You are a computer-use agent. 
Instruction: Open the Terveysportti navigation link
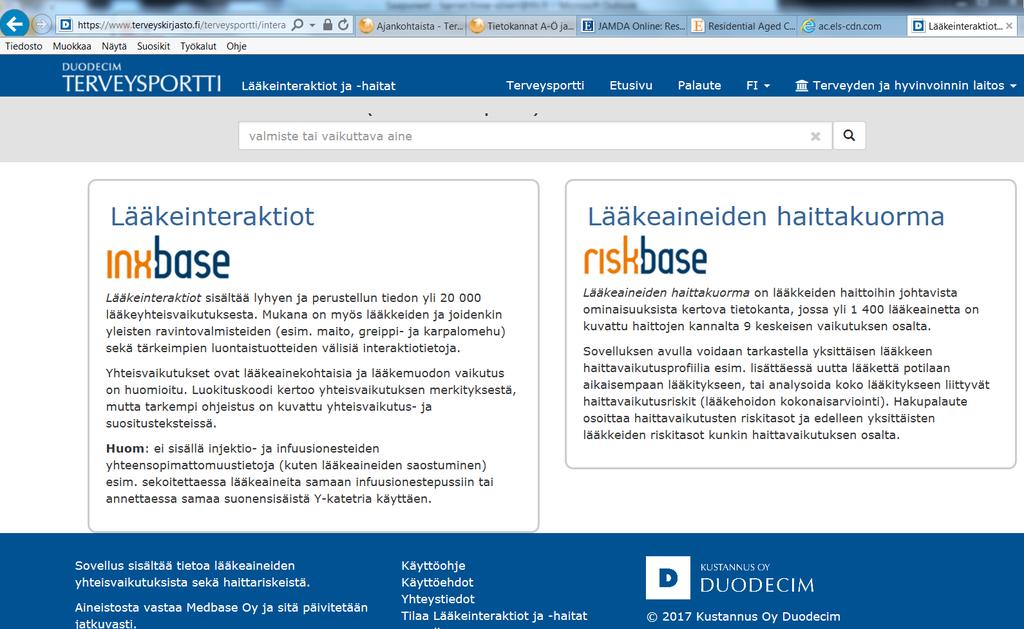tap(545, 86)
